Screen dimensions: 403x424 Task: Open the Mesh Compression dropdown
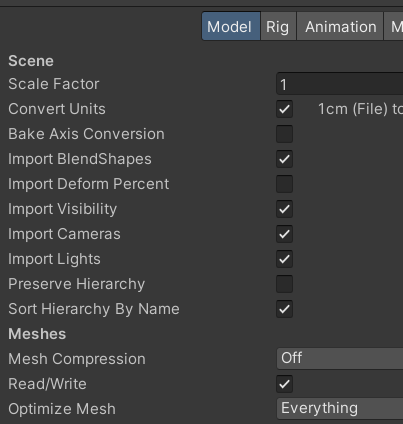click(339, 358)
